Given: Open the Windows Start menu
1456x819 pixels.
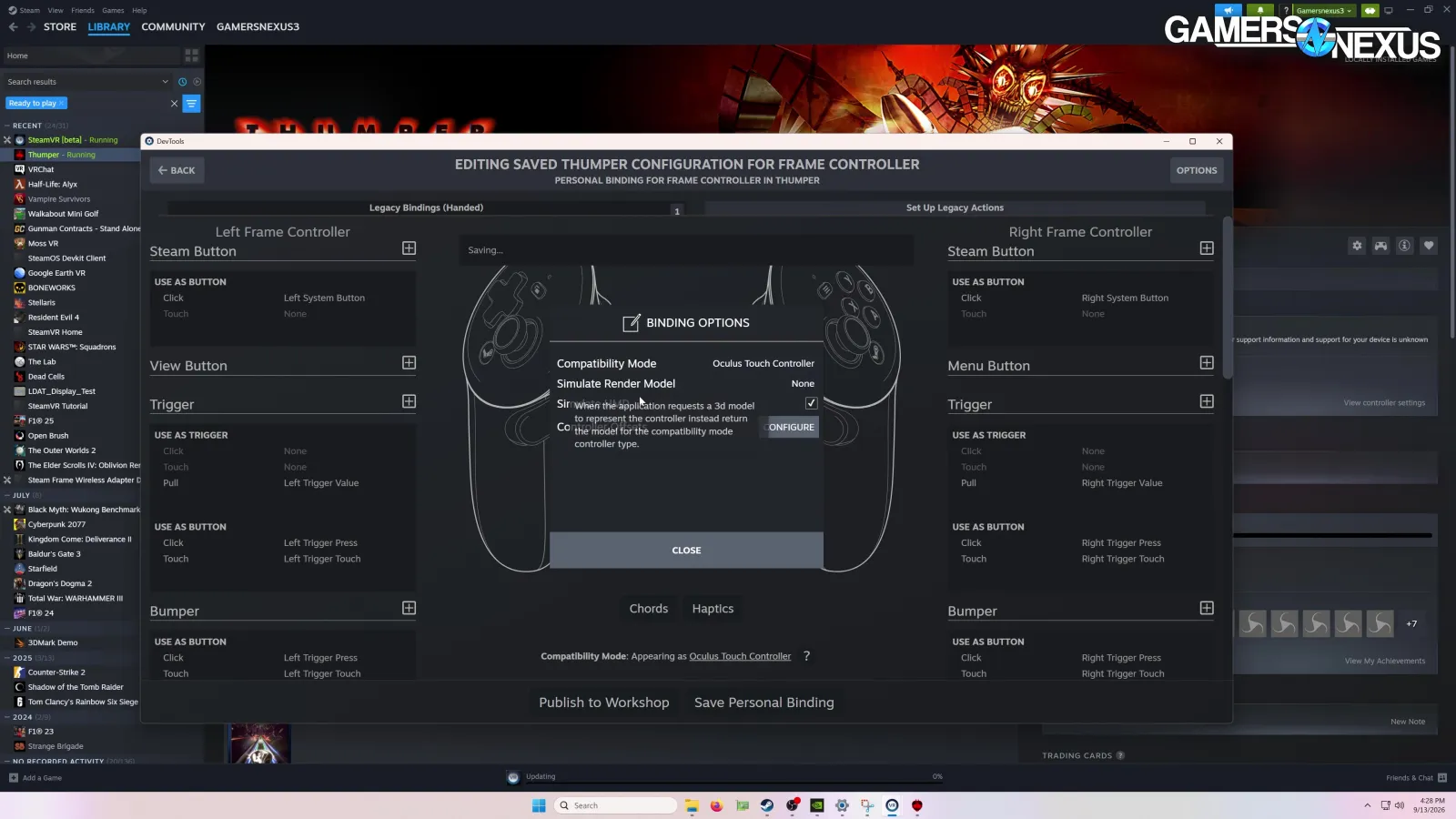Looking at the screenshot, I should coord(539,805).
